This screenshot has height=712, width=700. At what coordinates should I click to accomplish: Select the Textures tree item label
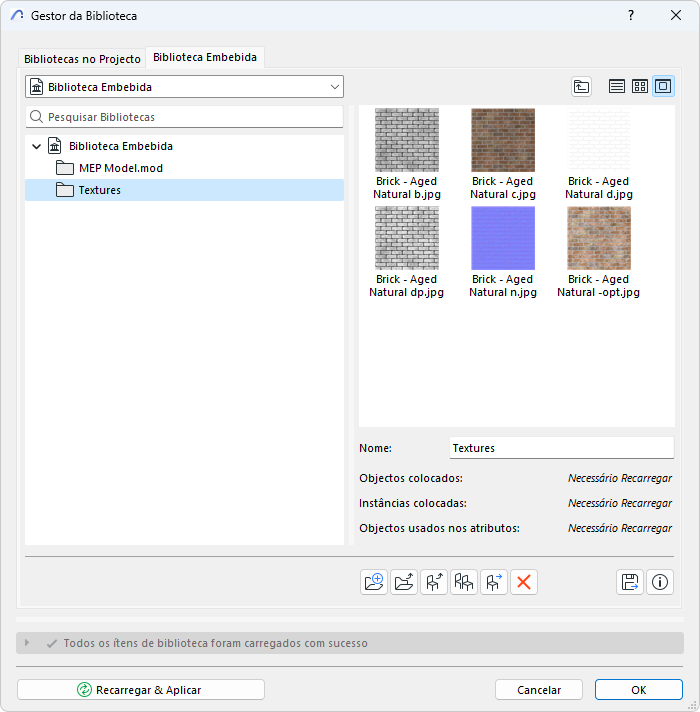pyautogui.click(x=99, y=190)
